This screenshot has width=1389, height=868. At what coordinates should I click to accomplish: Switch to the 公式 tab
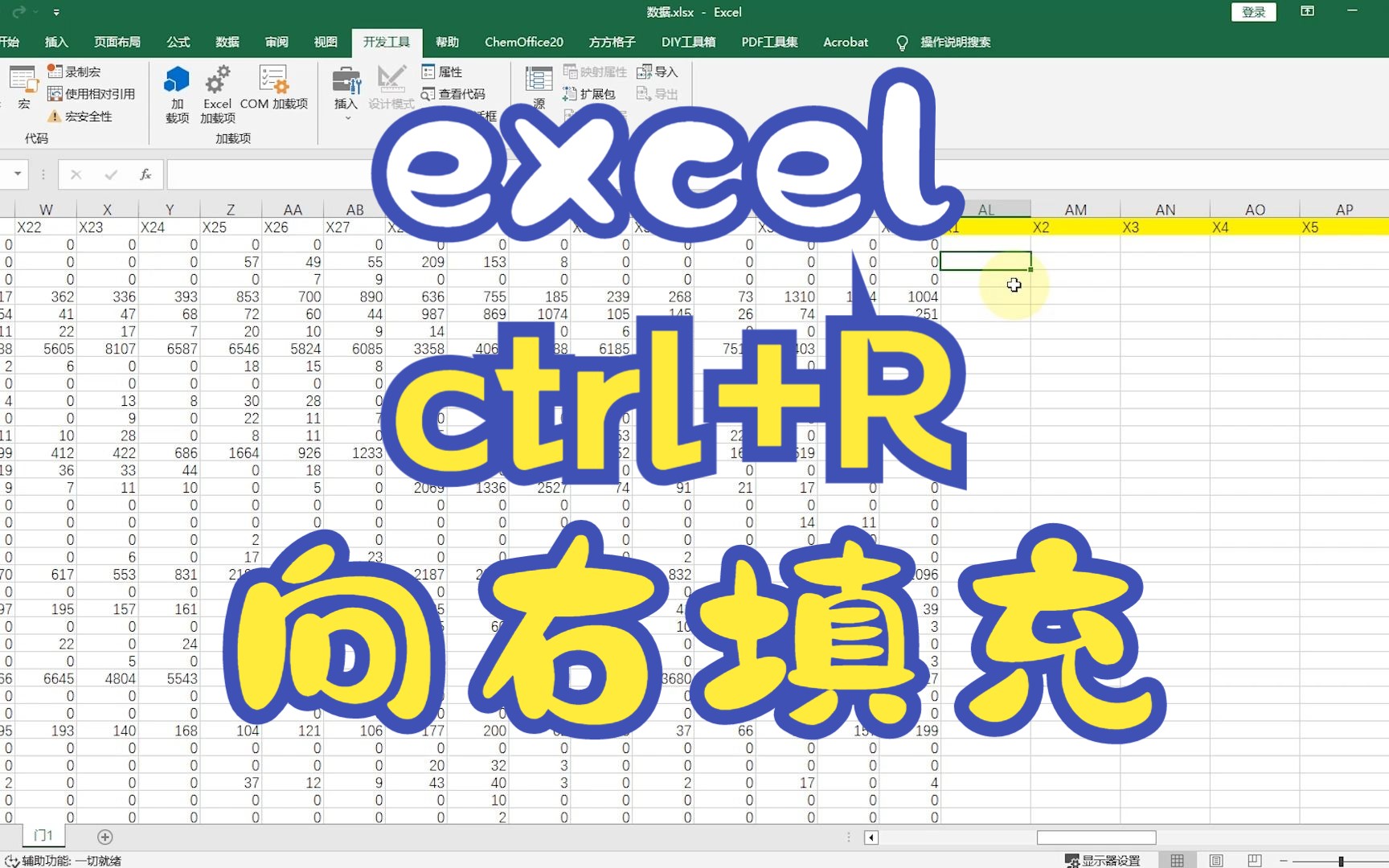(178, 42)
